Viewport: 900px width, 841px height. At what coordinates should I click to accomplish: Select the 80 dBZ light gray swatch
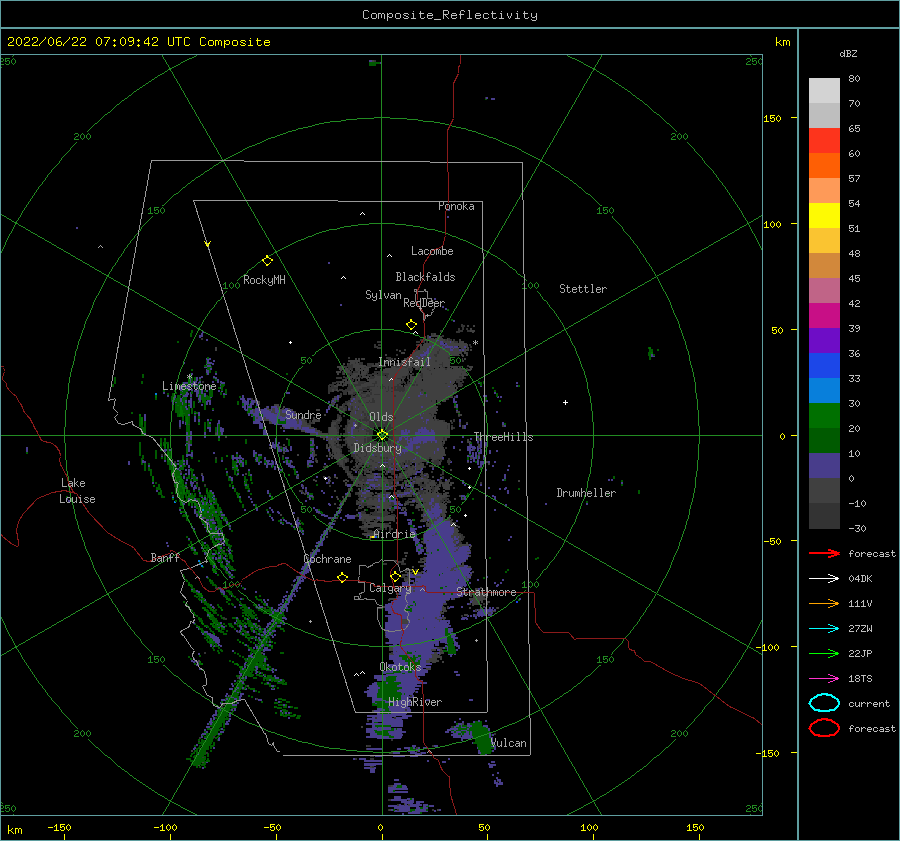pos(824,91)
